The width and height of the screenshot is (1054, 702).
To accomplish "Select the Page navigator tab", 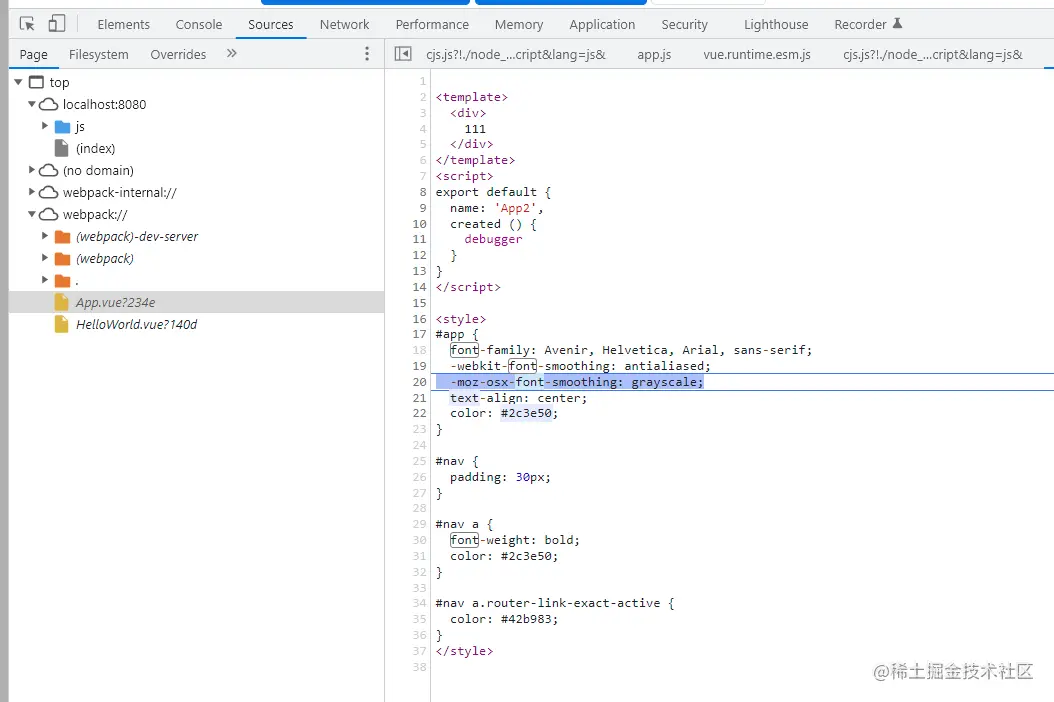I will pyautogui.click(x=34, y=54).
